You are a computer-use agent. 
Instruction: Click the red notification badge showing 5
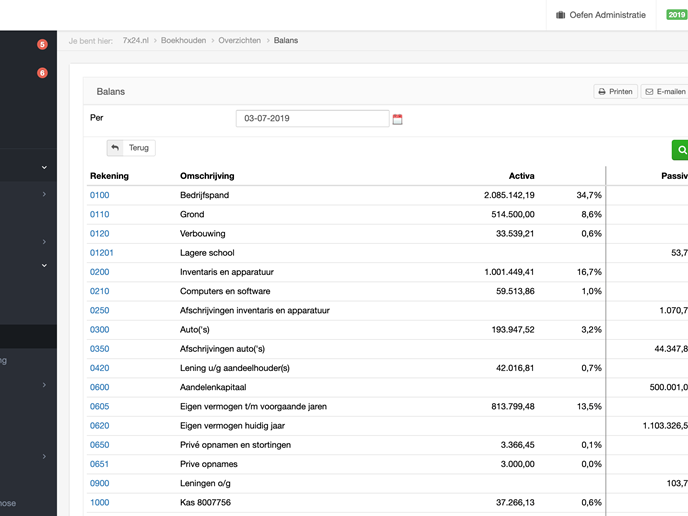point(42,45)
